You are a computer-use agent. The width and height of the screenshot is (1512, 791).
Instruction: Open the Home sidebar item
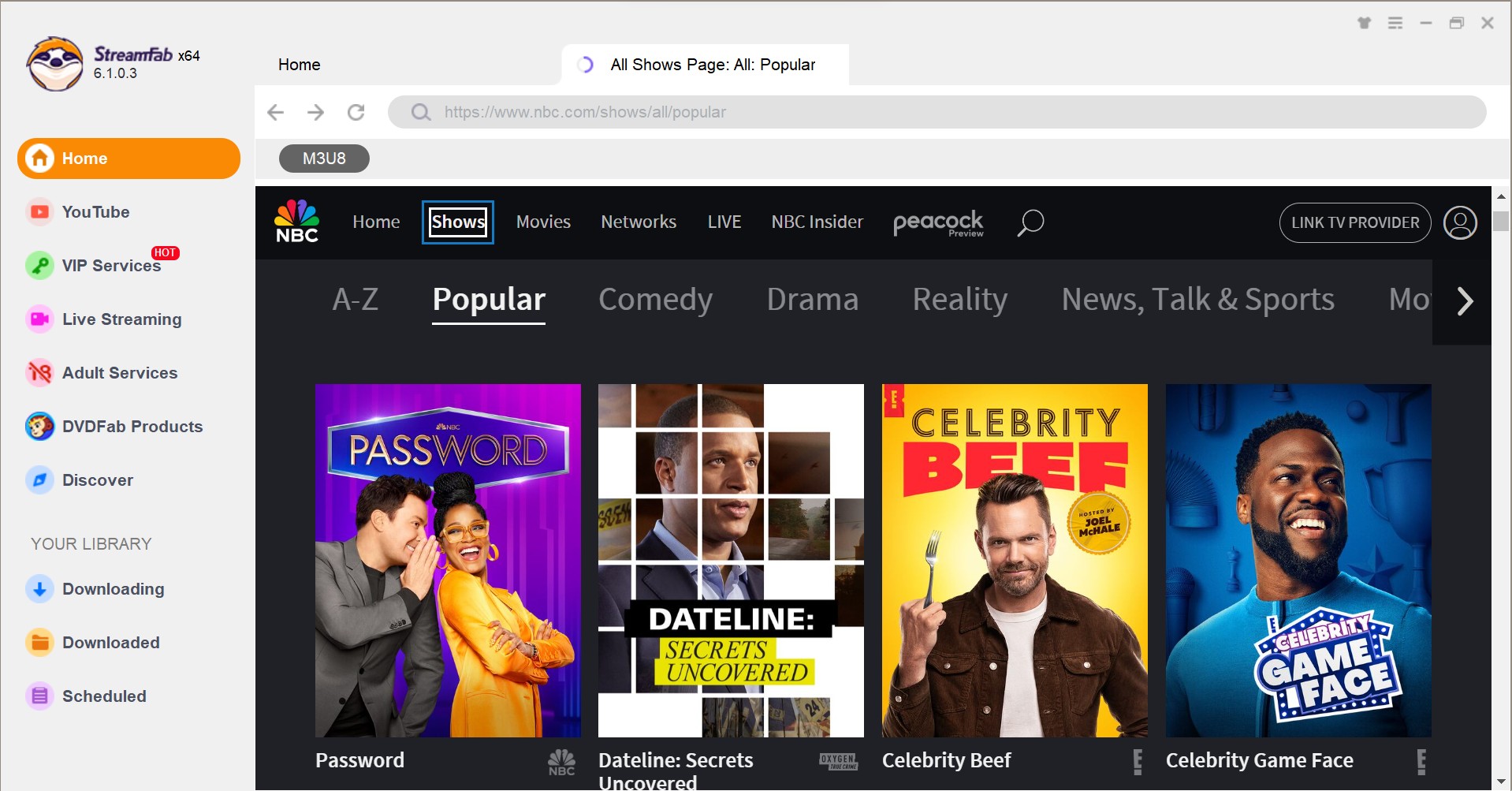click(128, 159)
